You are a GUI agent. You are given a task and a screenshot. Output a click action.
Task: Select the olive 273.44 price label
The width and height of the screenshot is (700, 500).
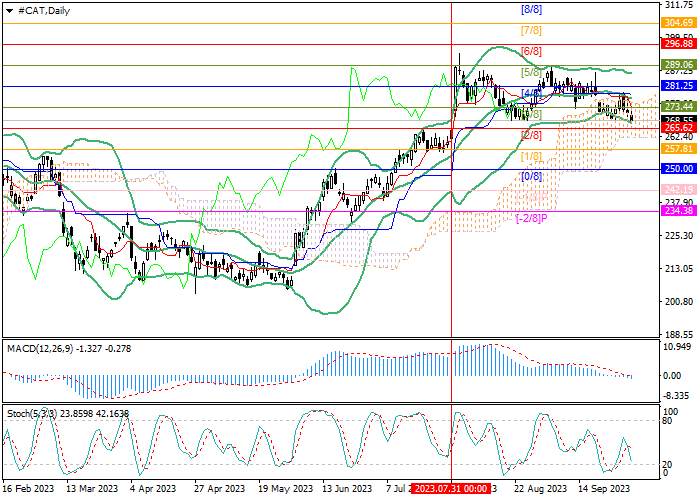pos(678,107)
